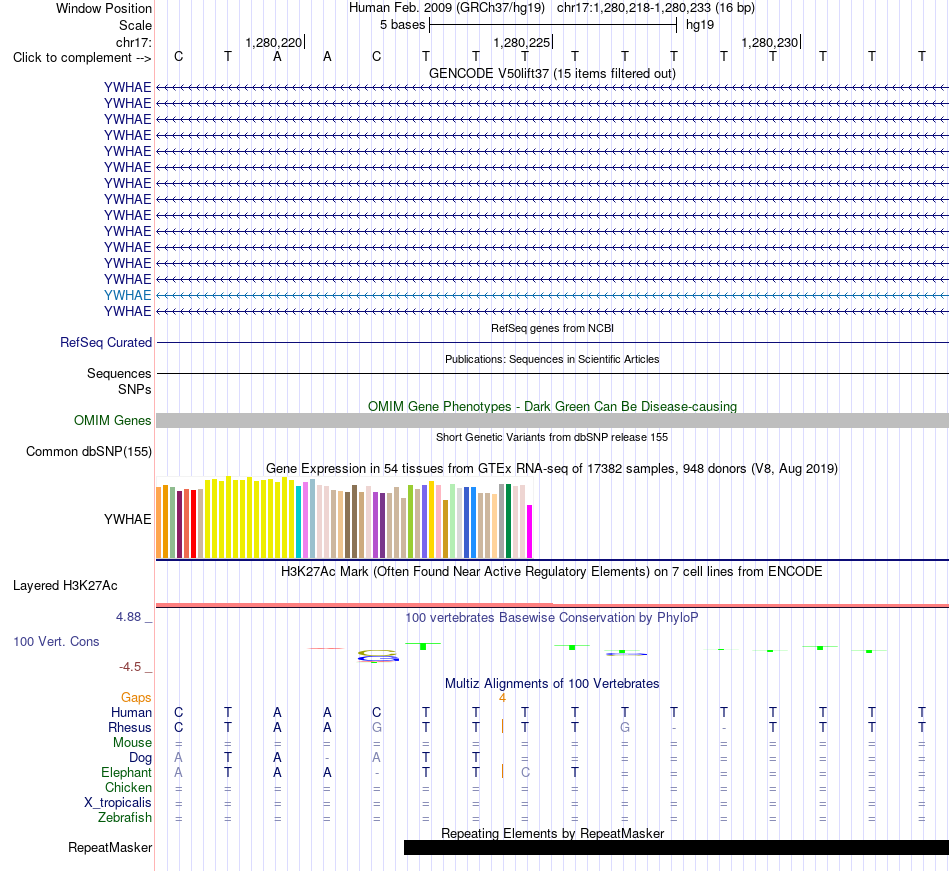The width and height of the screenshot is (950, 871).
Task: Click the X_tropicalis alignment row label
Action: [118, 803]
